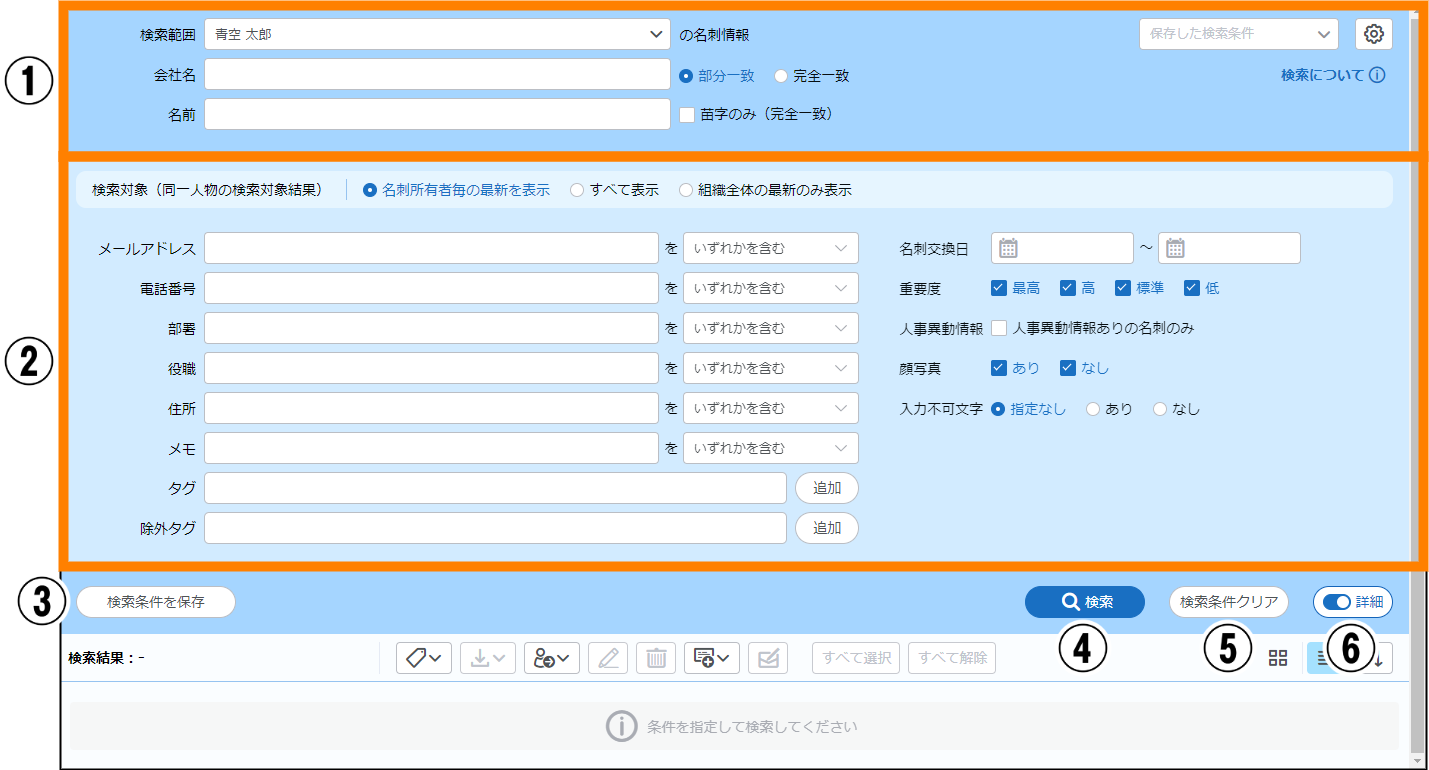The width and height of the screenshot is (1429, 770).
Task: Open メールアドレス match condition dropdown
Action: [770, 248]
